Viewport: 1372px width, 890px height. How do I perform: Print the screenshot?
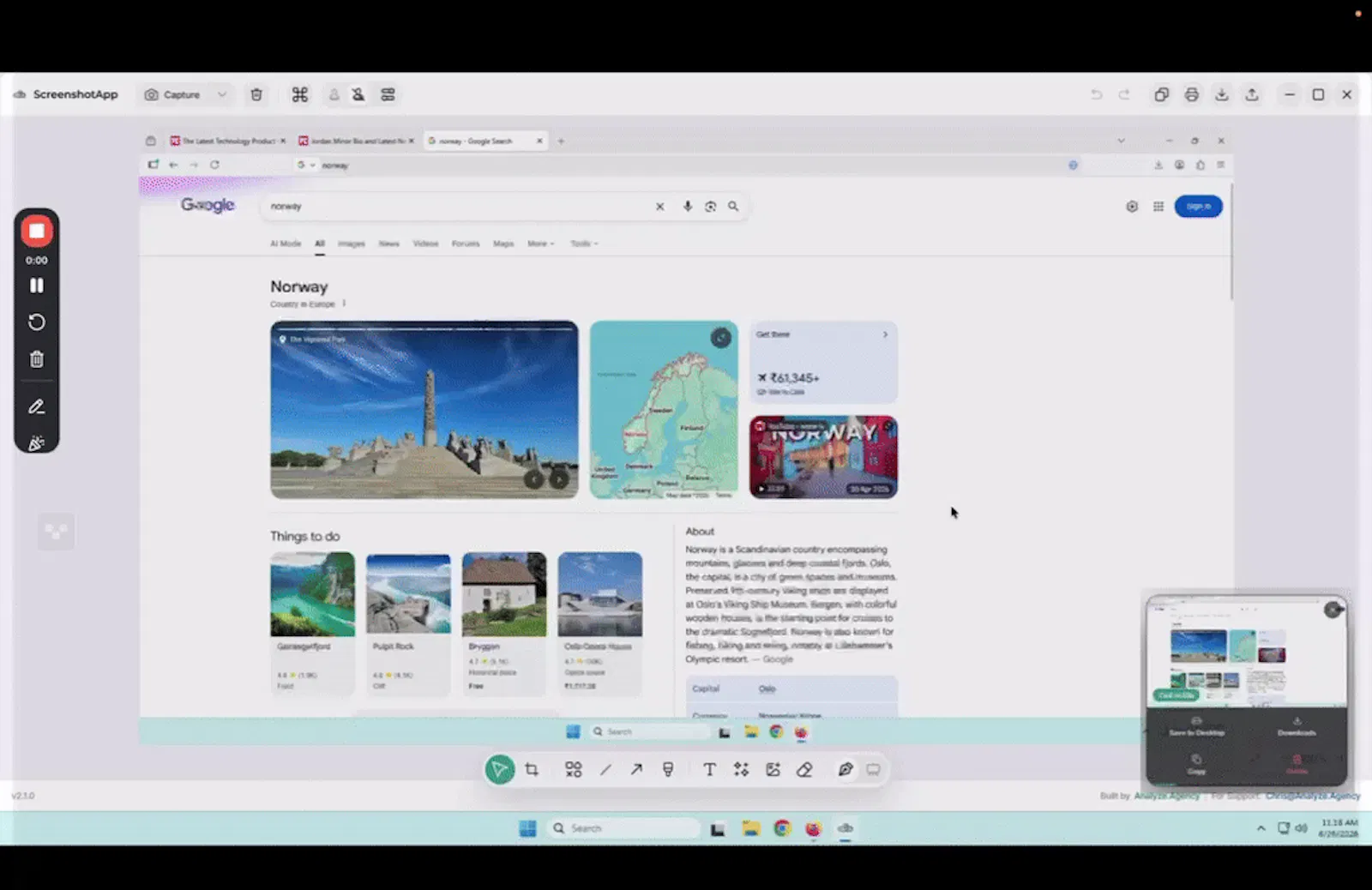pos(1192,94)
